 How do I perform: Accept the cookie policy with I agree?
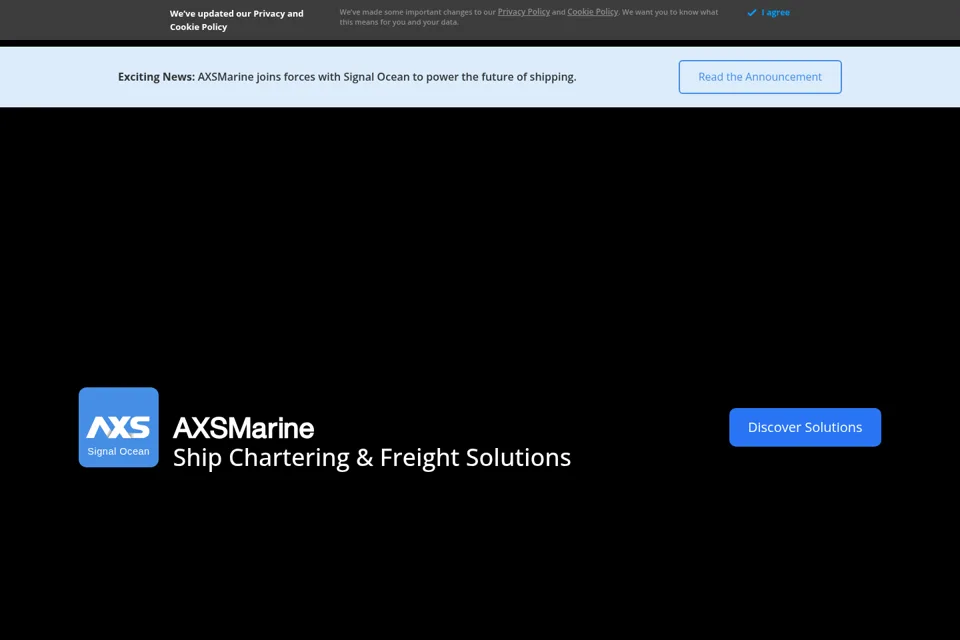[769, 12]
